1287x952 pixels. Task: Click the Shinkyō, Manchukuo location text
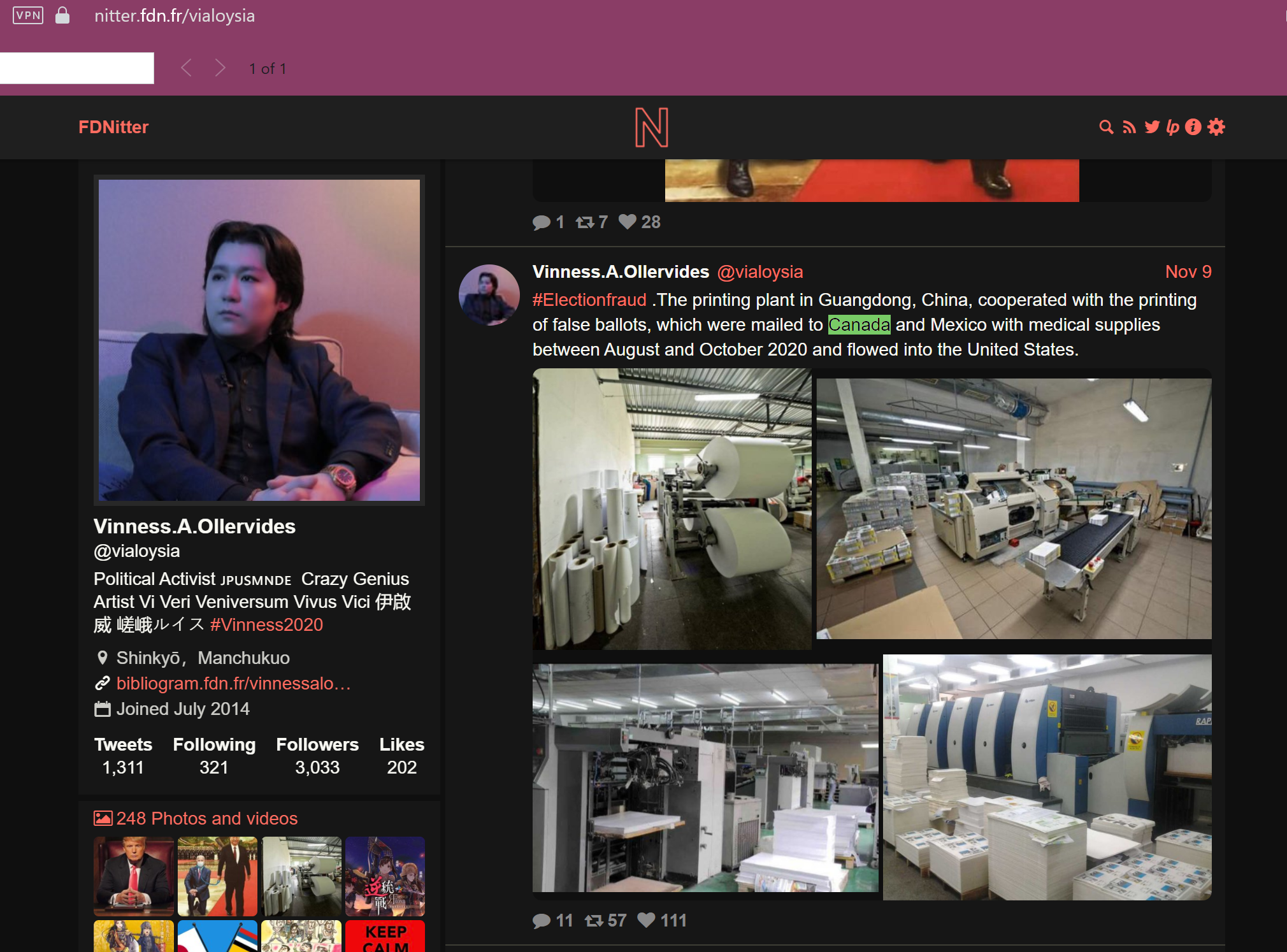click(203, 658)
